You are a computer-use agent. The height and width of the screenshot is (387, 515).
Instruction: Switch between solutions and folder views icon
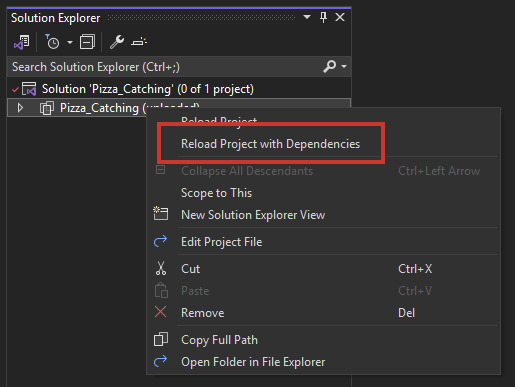point(22,42)
